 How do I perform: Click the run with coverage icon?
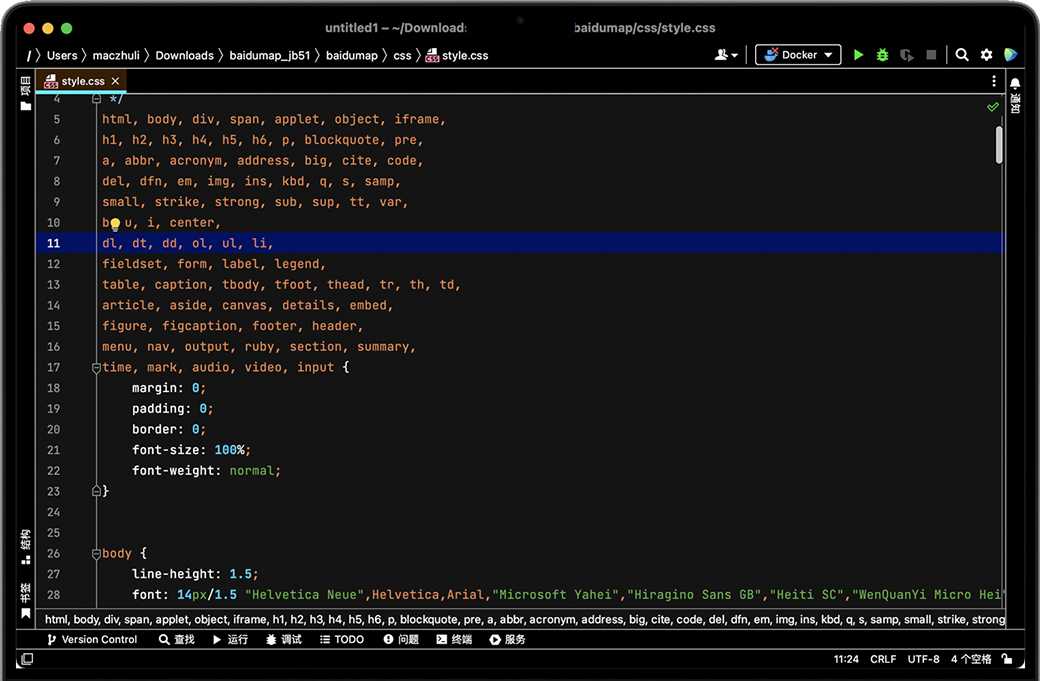(906, 55)
